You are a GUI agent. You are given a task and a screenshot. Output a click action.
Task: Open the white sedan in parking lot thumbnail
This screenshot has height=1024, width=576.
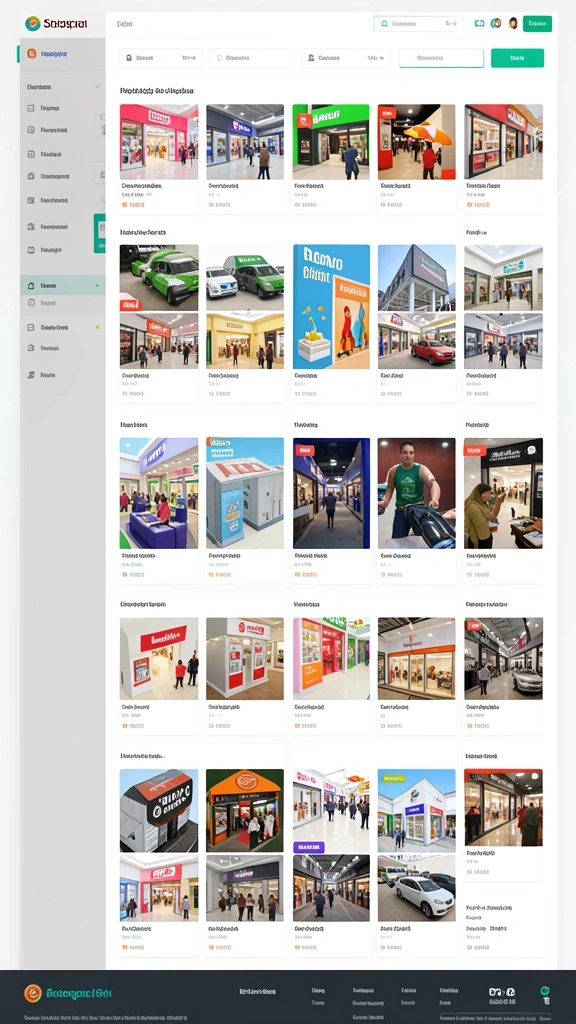coord(417,888)
